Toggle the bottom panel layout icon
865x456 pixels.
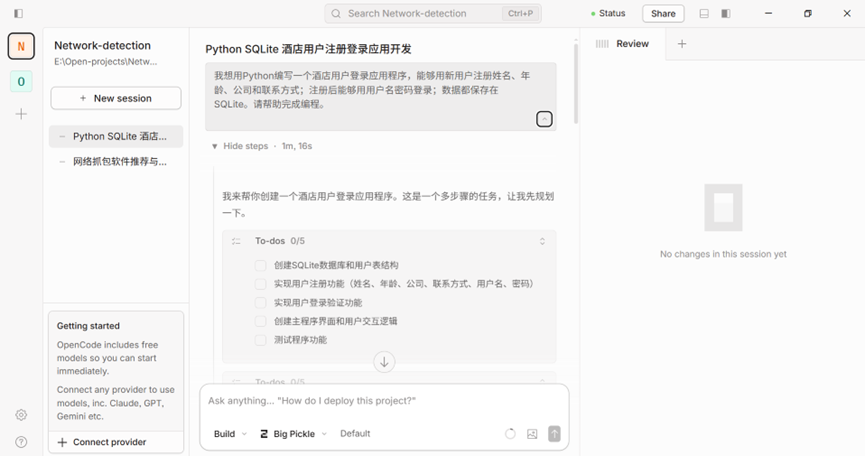(x=704, y=14)
